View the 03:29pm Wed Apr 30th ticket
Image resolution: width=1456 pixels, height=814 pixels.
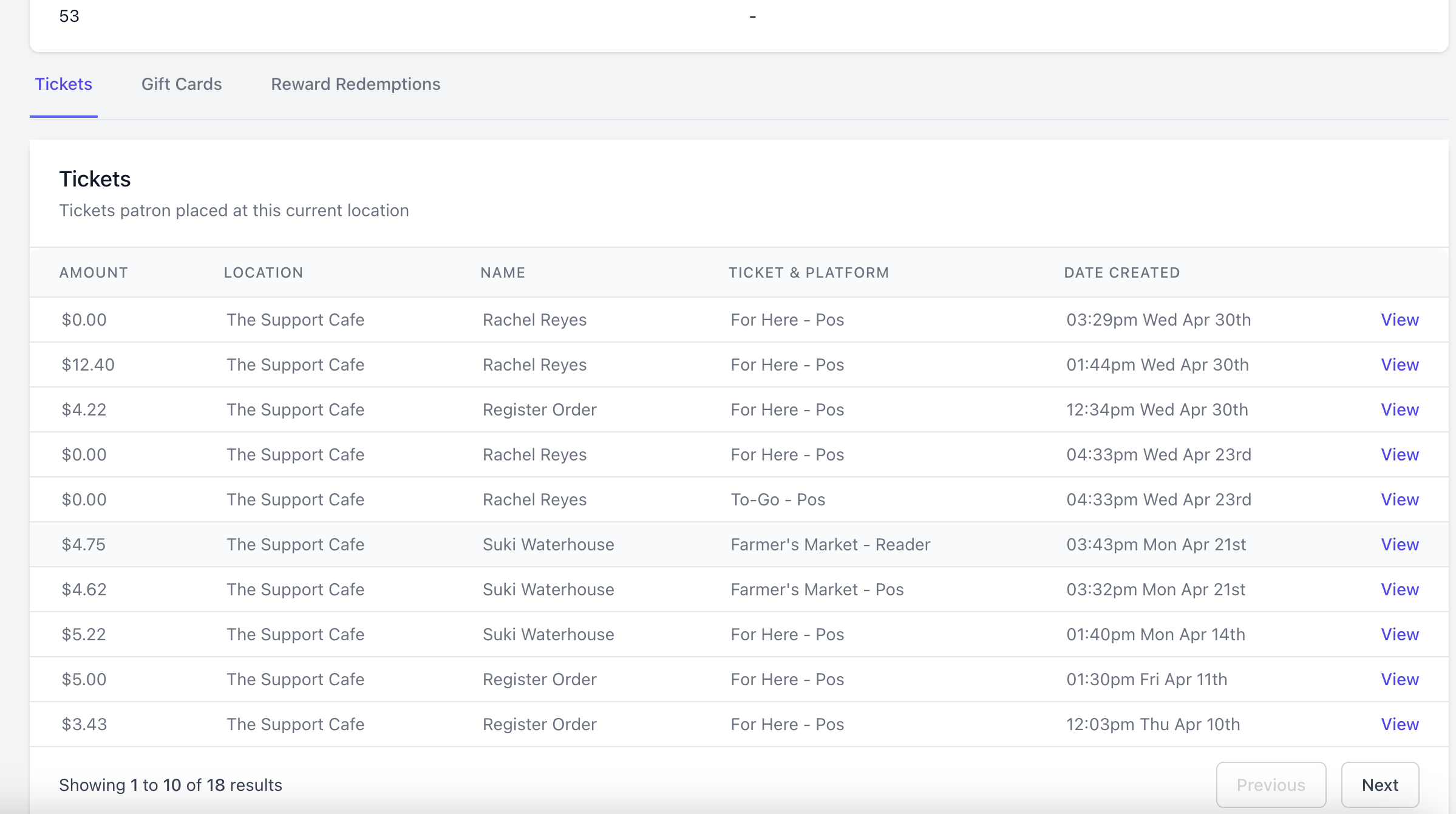click(x=1400, y=320)
